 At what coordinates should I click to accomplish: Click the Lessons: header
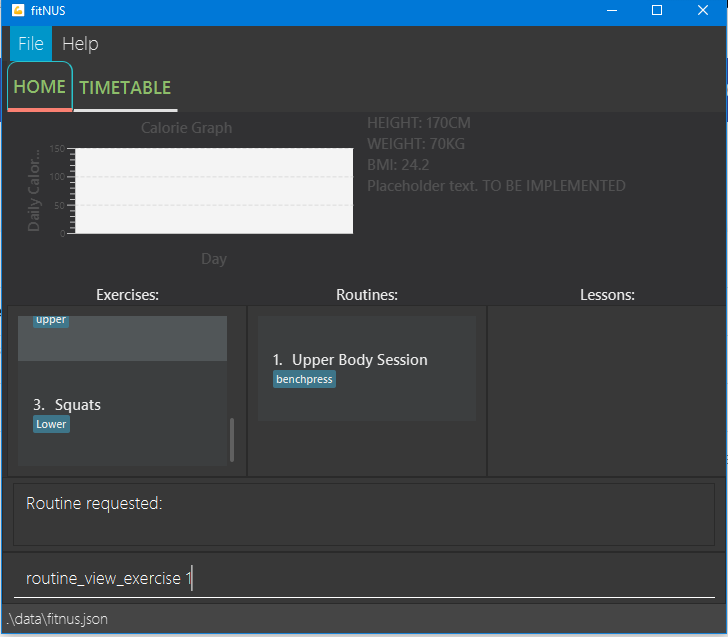pyautogui.click(x=607, y=295)
